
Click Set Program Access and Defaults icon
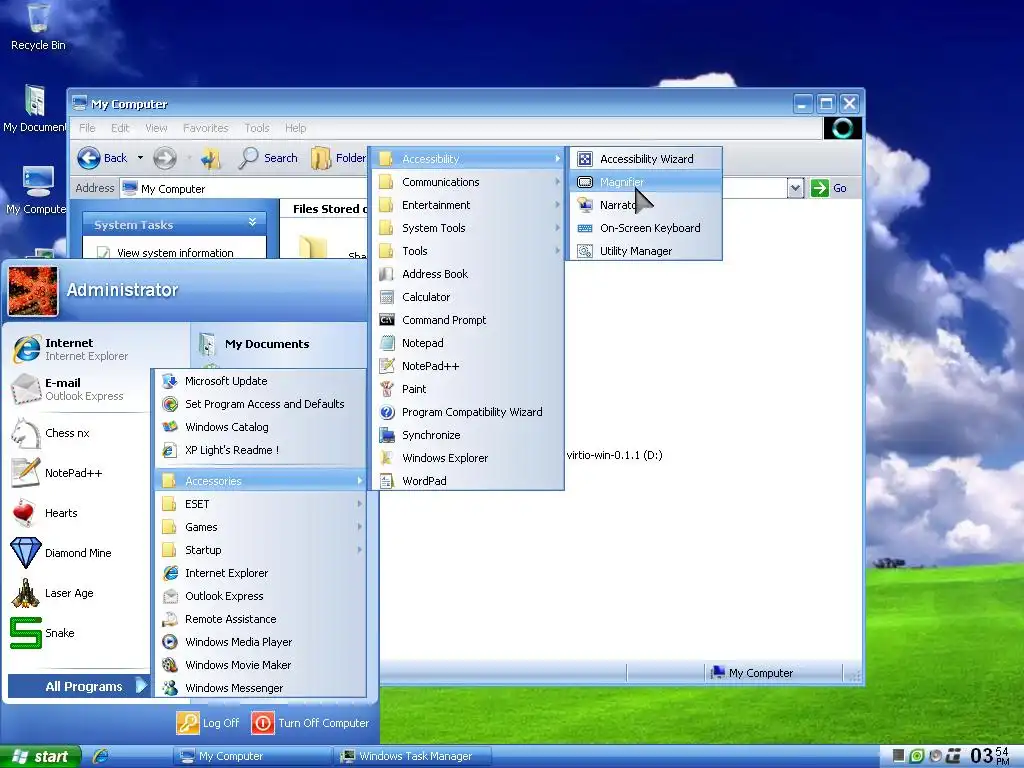pos(170,404)
